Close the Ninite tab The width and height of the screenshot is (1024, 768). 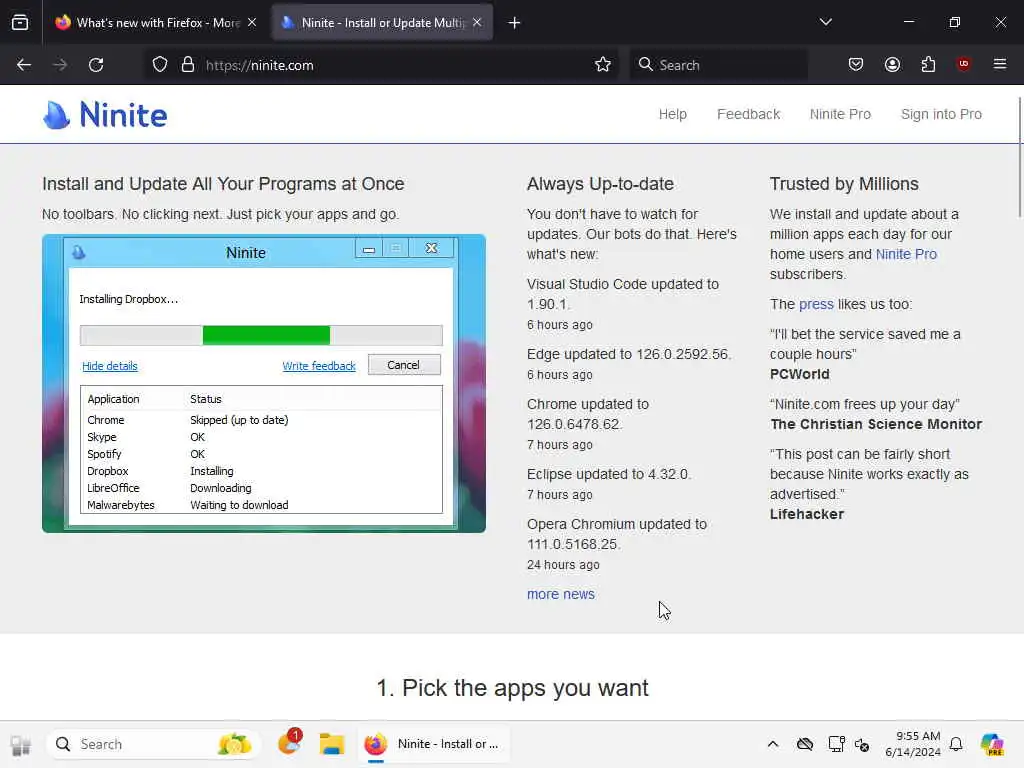[x=477, y=22]
